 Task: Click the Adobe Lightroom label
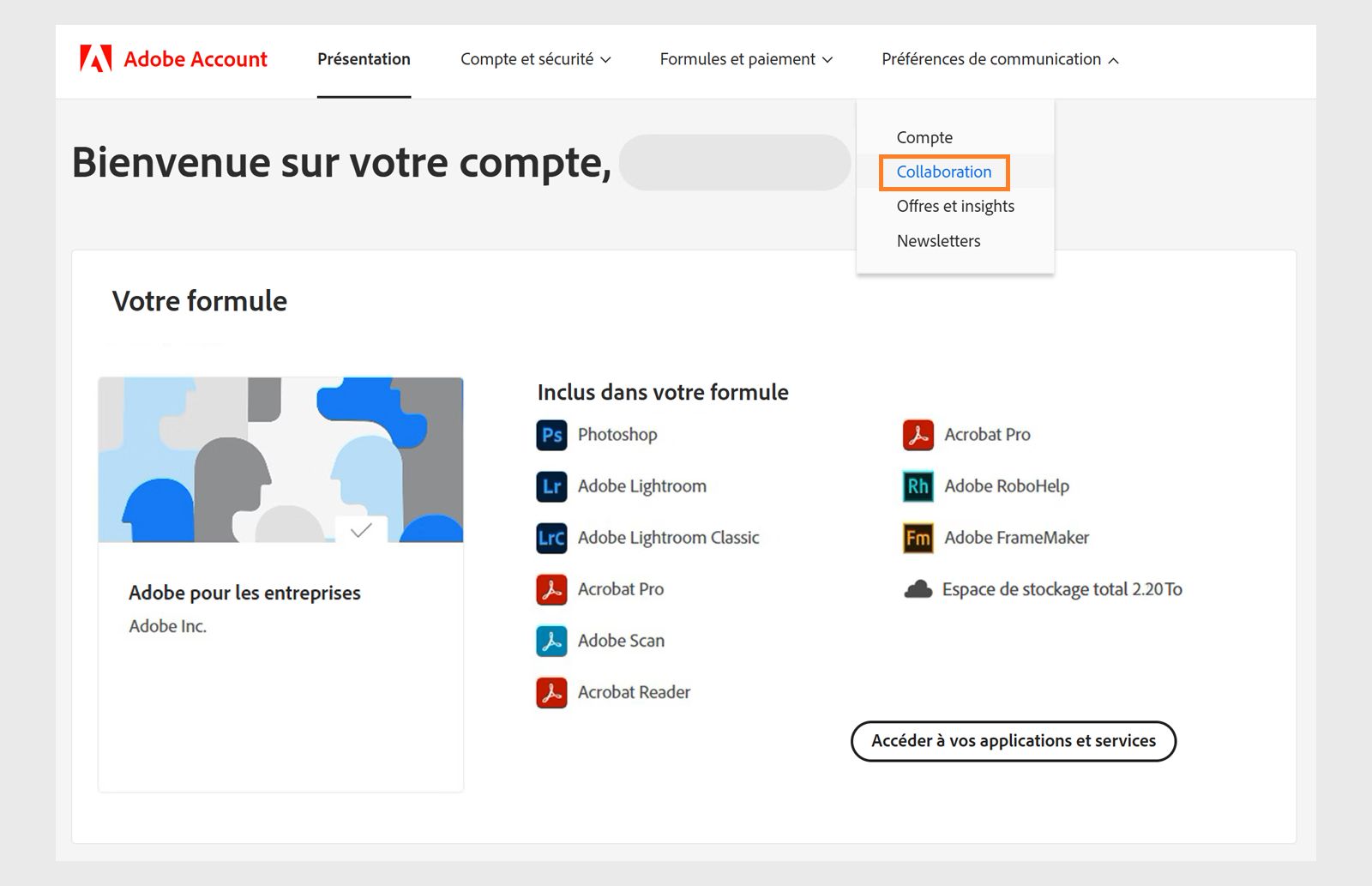click(x=642, y=486)
